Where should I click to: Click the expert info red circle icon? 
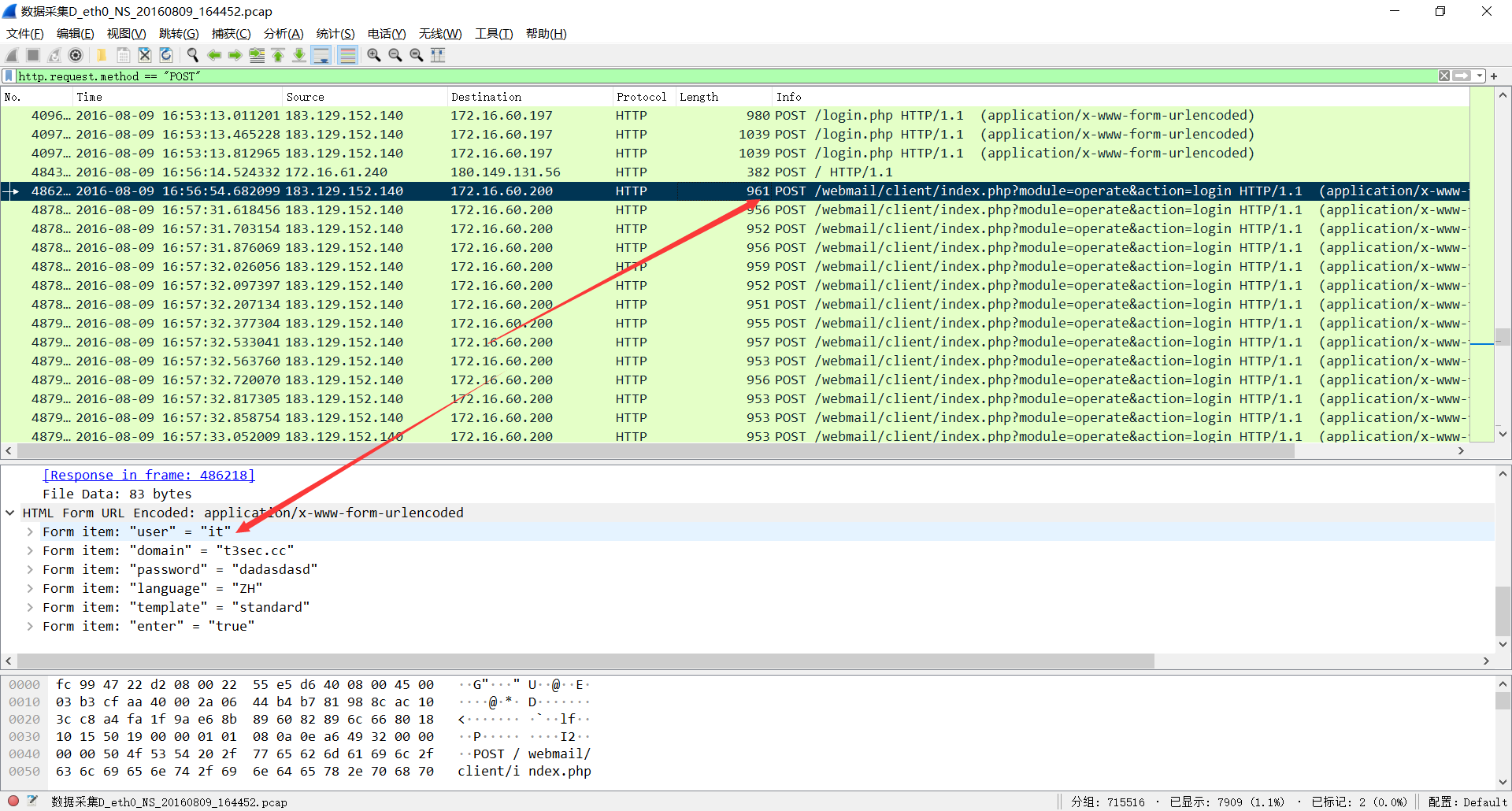(13, 801)
